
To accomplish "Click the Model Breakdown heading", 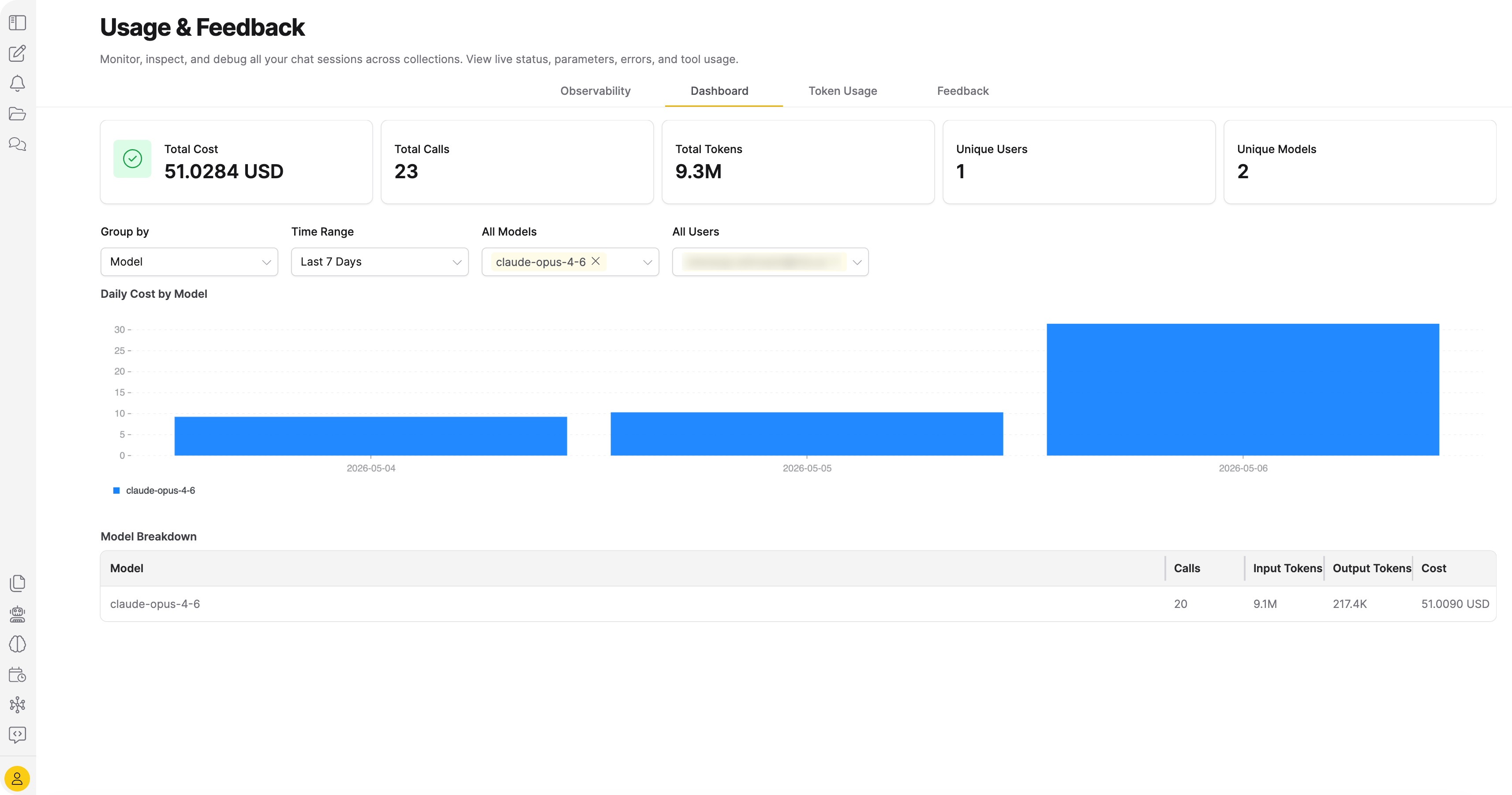I will click(x=149, y=536).
